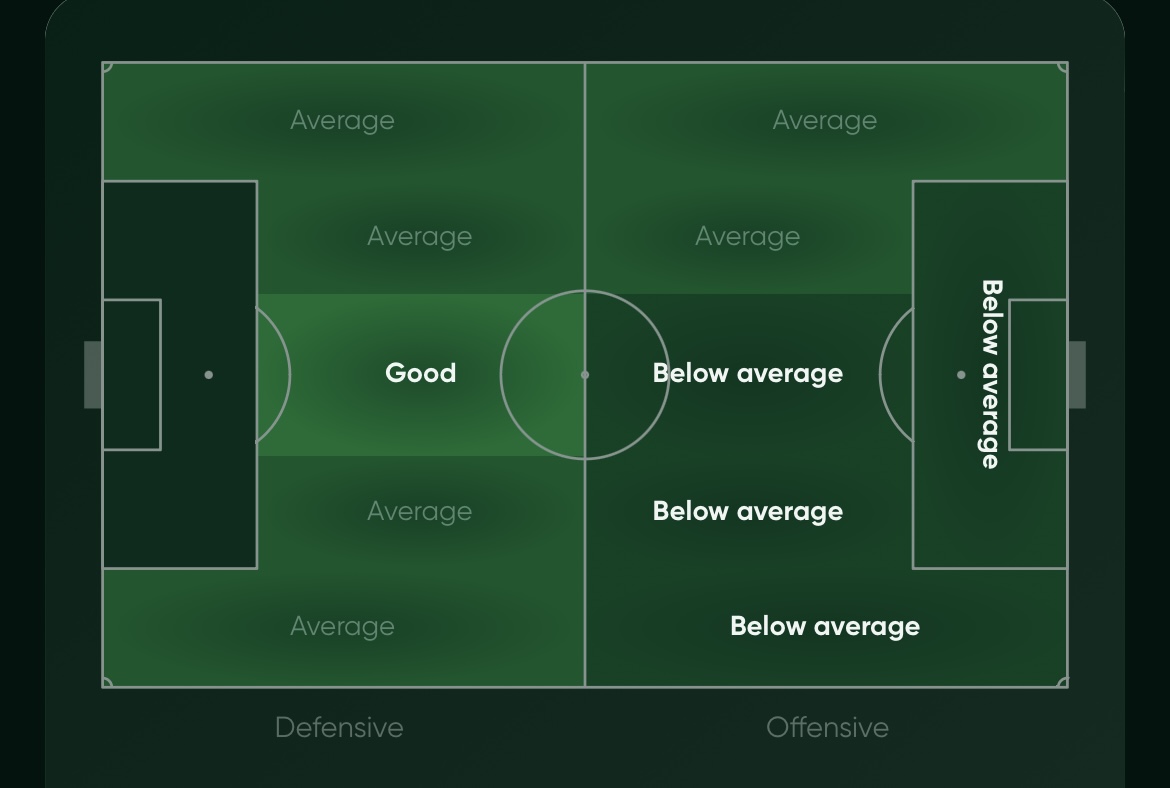Select the bottom offensive wing "Below average" zone
Viewport: 1170px width, 788px height.
pos(824,627)
